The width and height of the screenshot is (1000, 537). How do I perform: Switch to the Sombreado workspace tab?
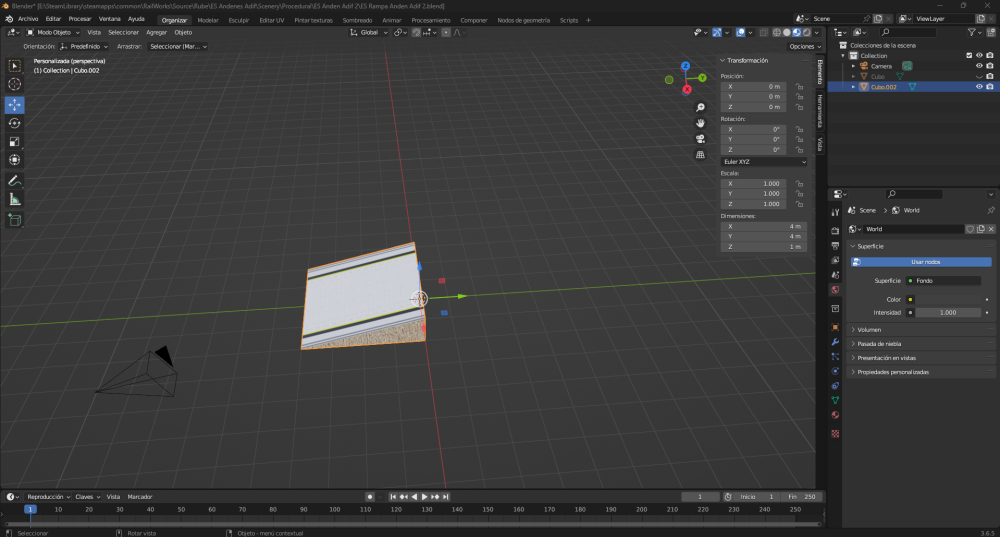pos(357,20)
